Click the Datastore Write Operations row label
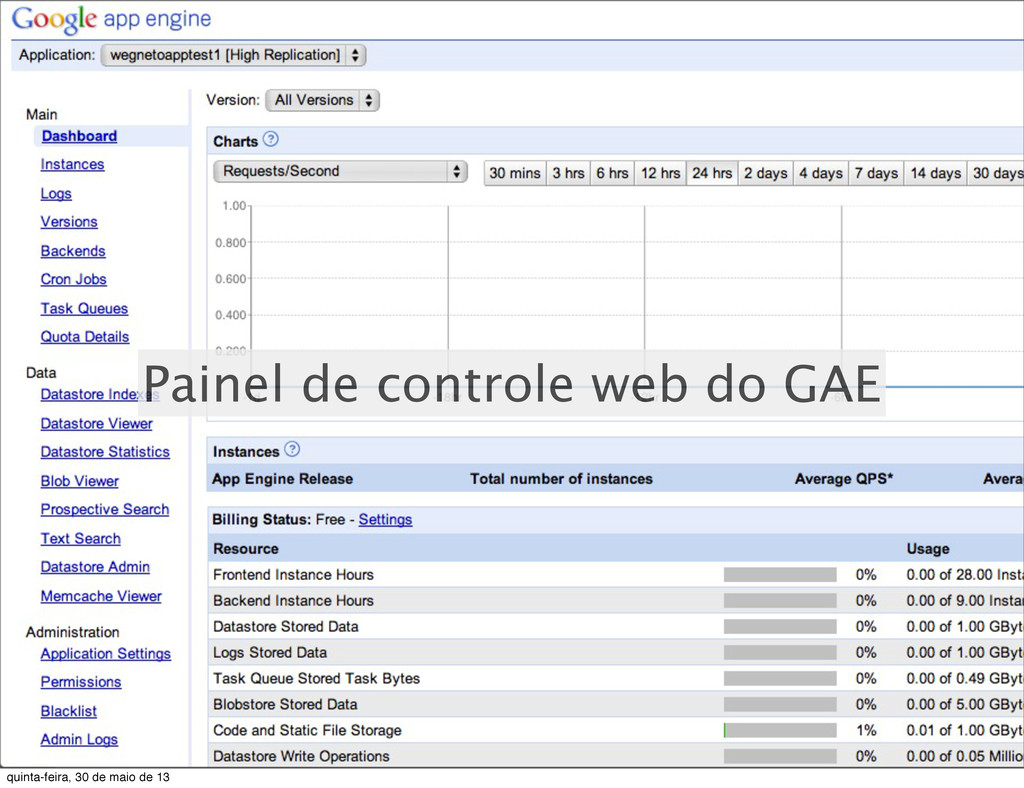 click(301, 756)
